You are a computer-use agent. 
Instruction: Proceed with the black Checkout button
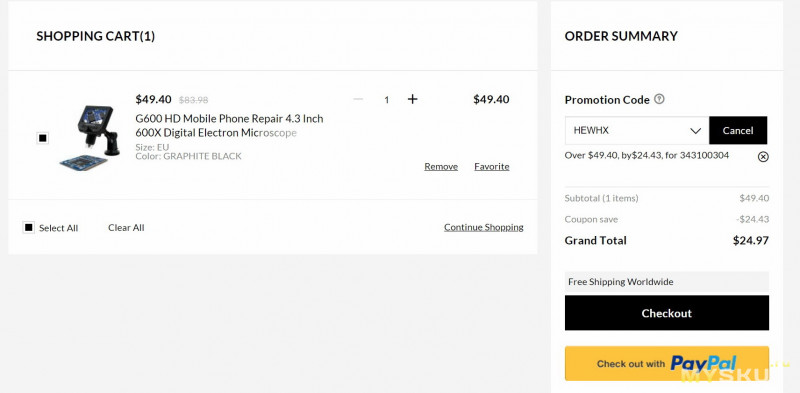click(666, 313)
